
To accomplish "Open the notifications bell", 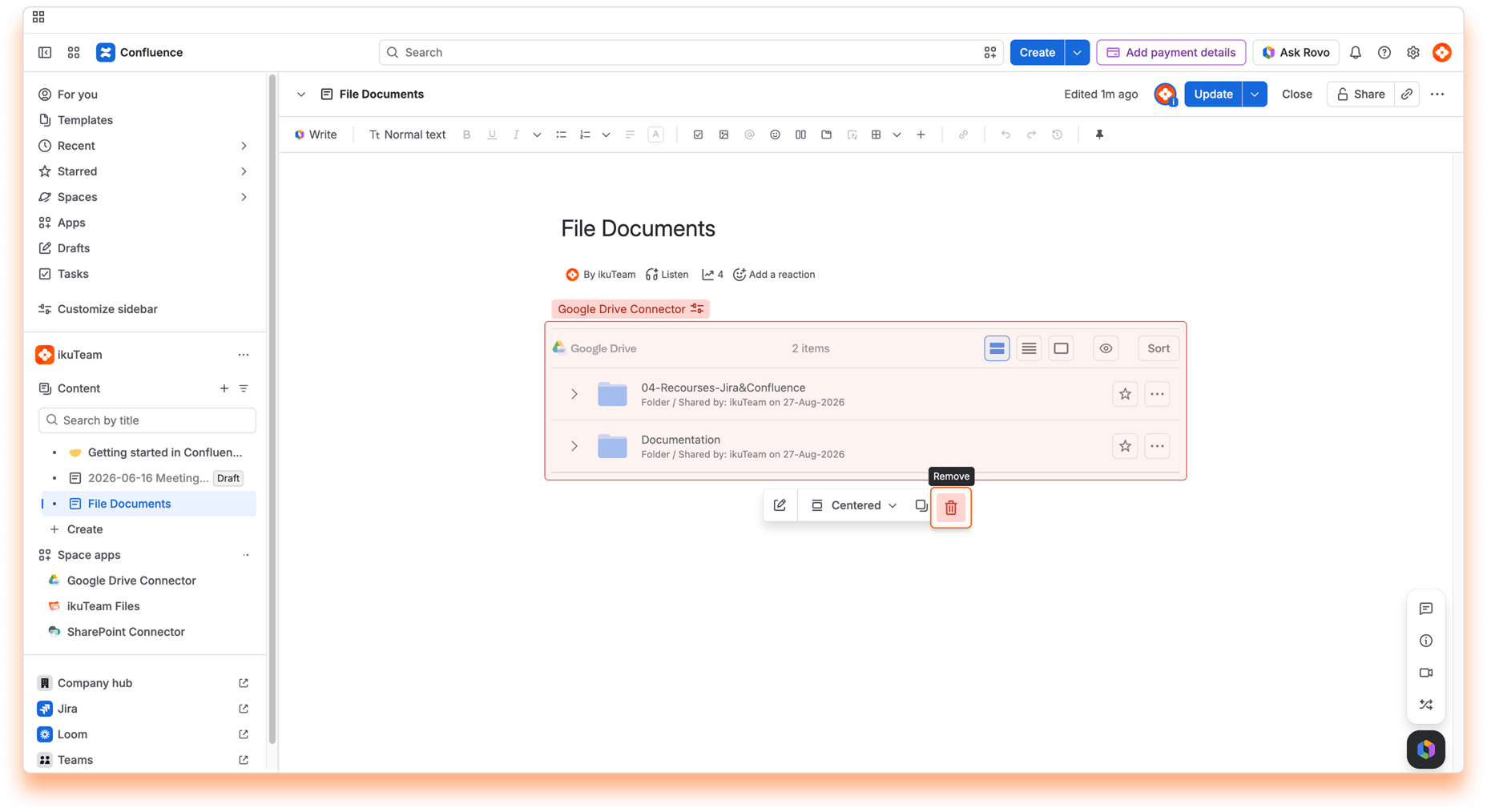I will (x=1355, y=53).
